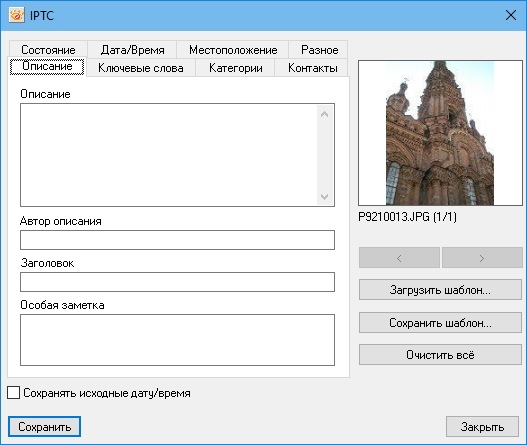
Task: Switch to the Дата/Время tab
Action: 132,49
